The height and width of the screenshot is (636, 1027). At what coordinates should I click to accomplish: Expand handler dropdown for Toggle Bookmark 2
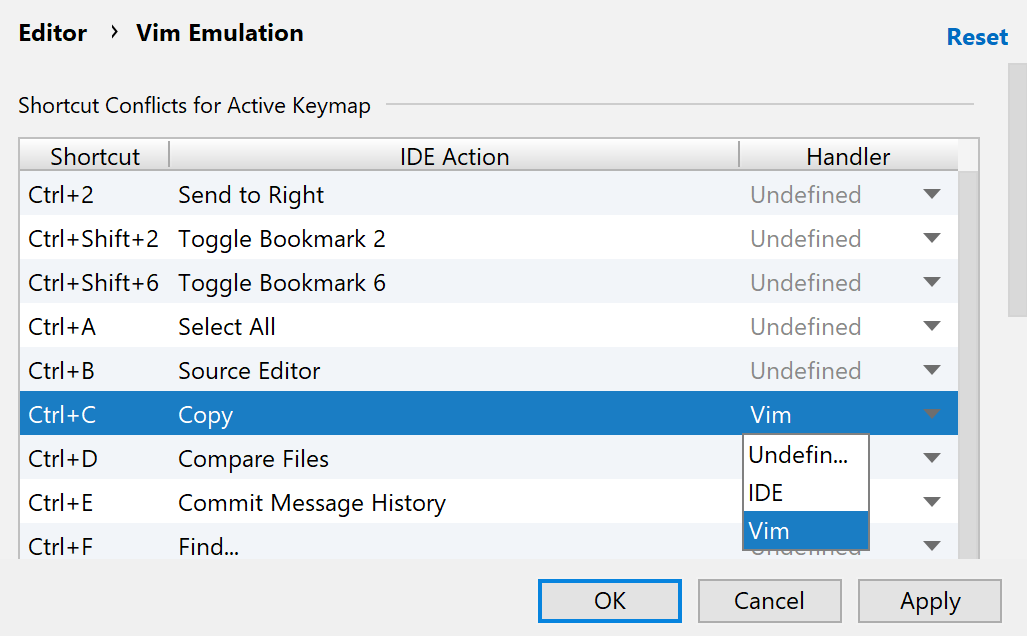pyautogui.click(x=932, y=239)
